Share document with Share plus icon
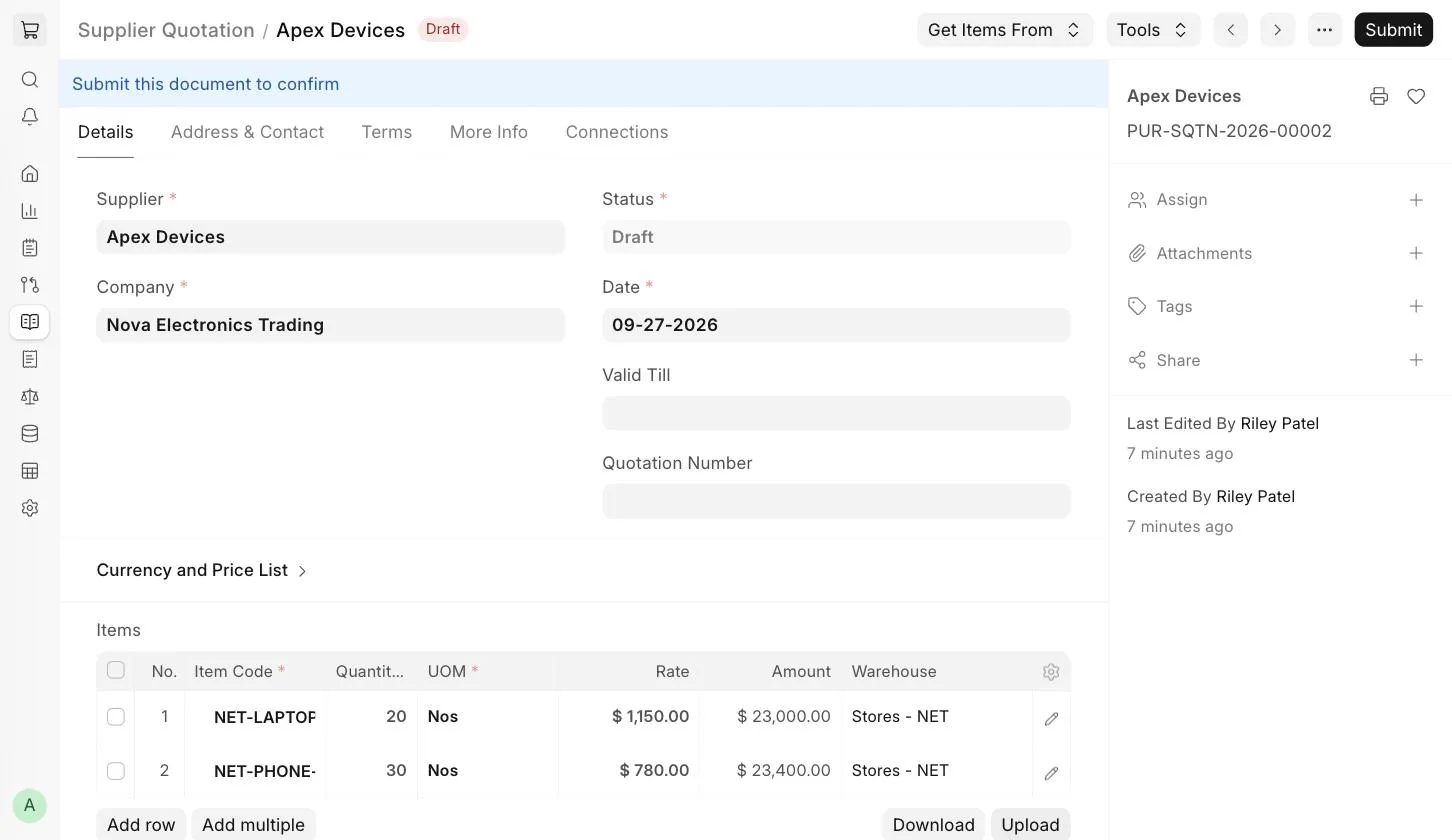The image size is (1452, 840). [x=1416, y=360]
